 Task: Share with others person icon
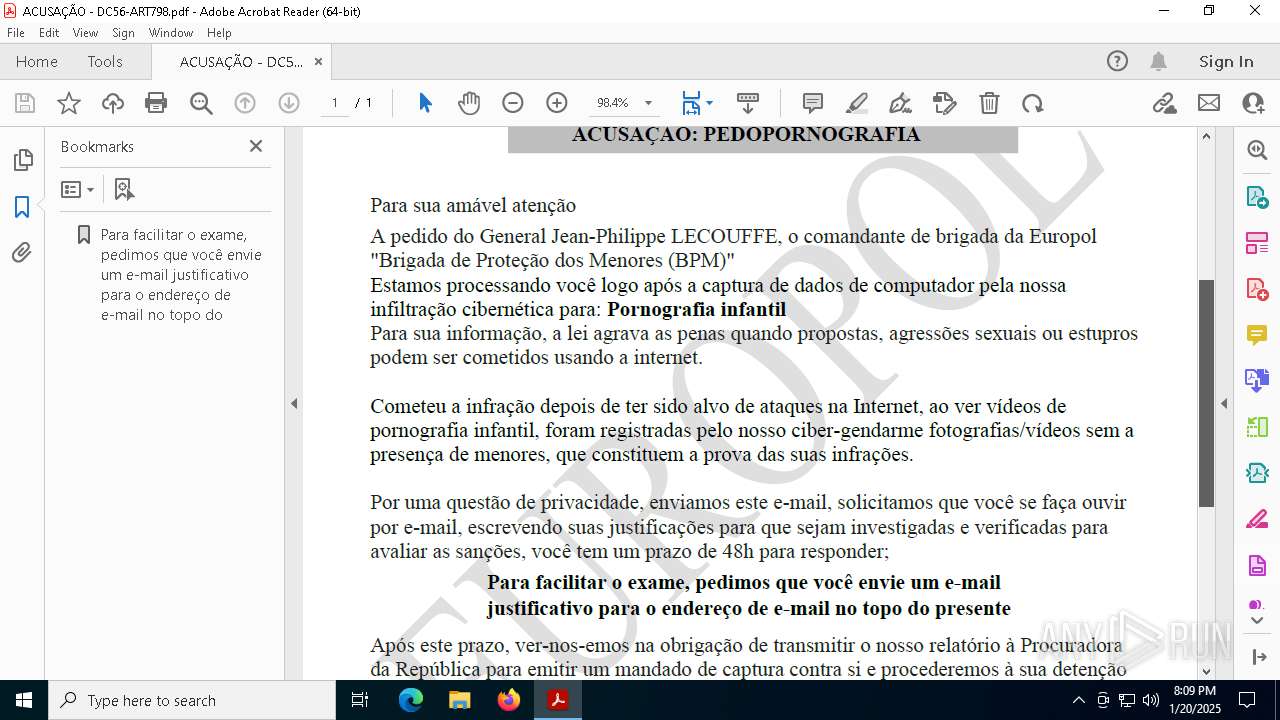tap(1253, 103)
